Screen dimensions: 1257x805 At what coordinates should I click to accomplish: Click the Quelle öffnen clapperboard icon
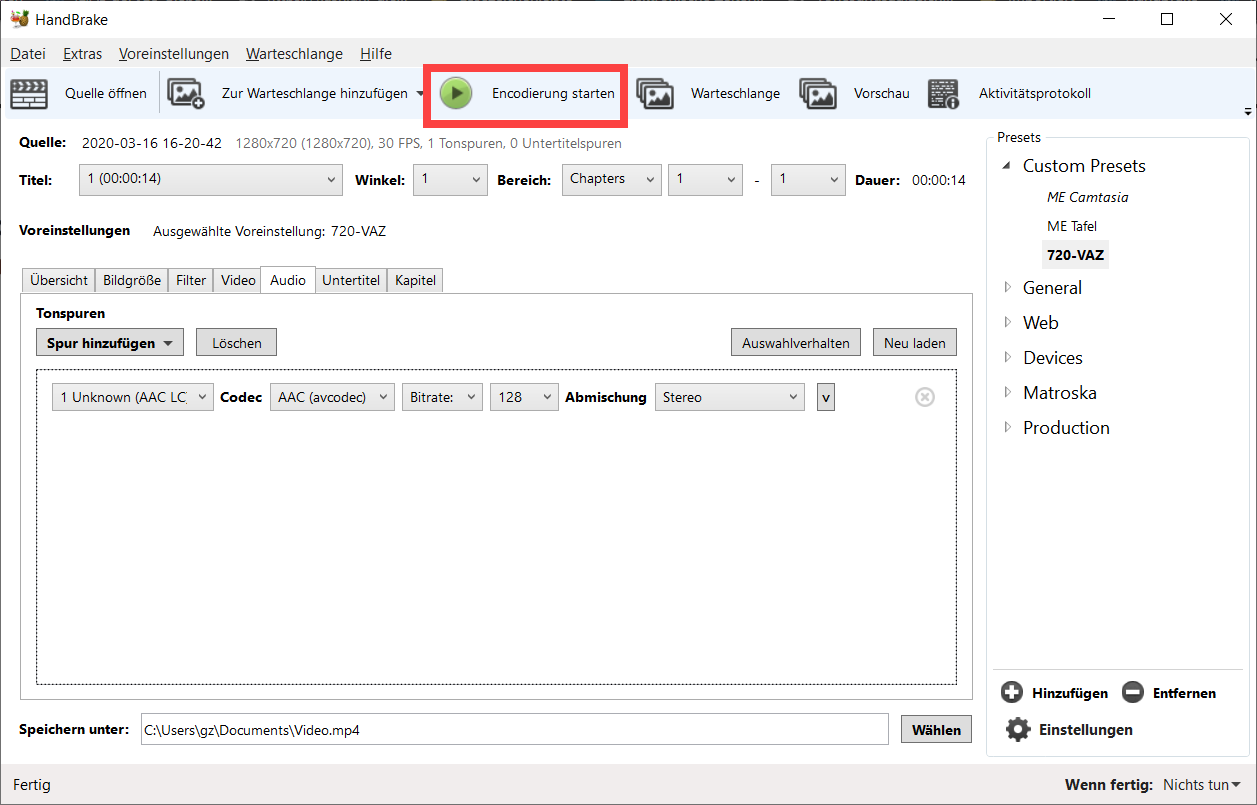[x=29, y=94]
